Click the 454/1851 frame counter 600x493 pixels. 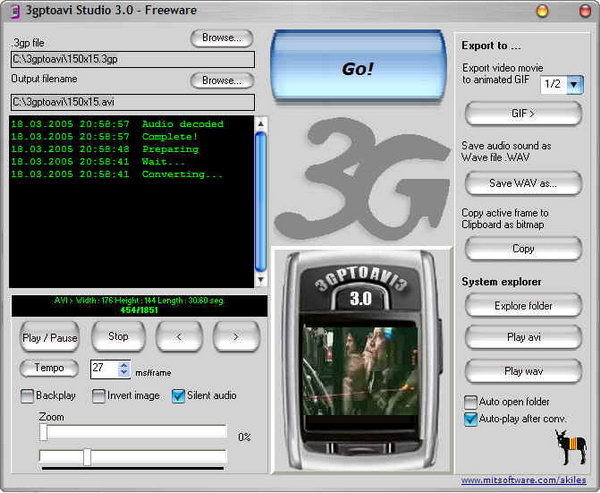pos(139,310)
